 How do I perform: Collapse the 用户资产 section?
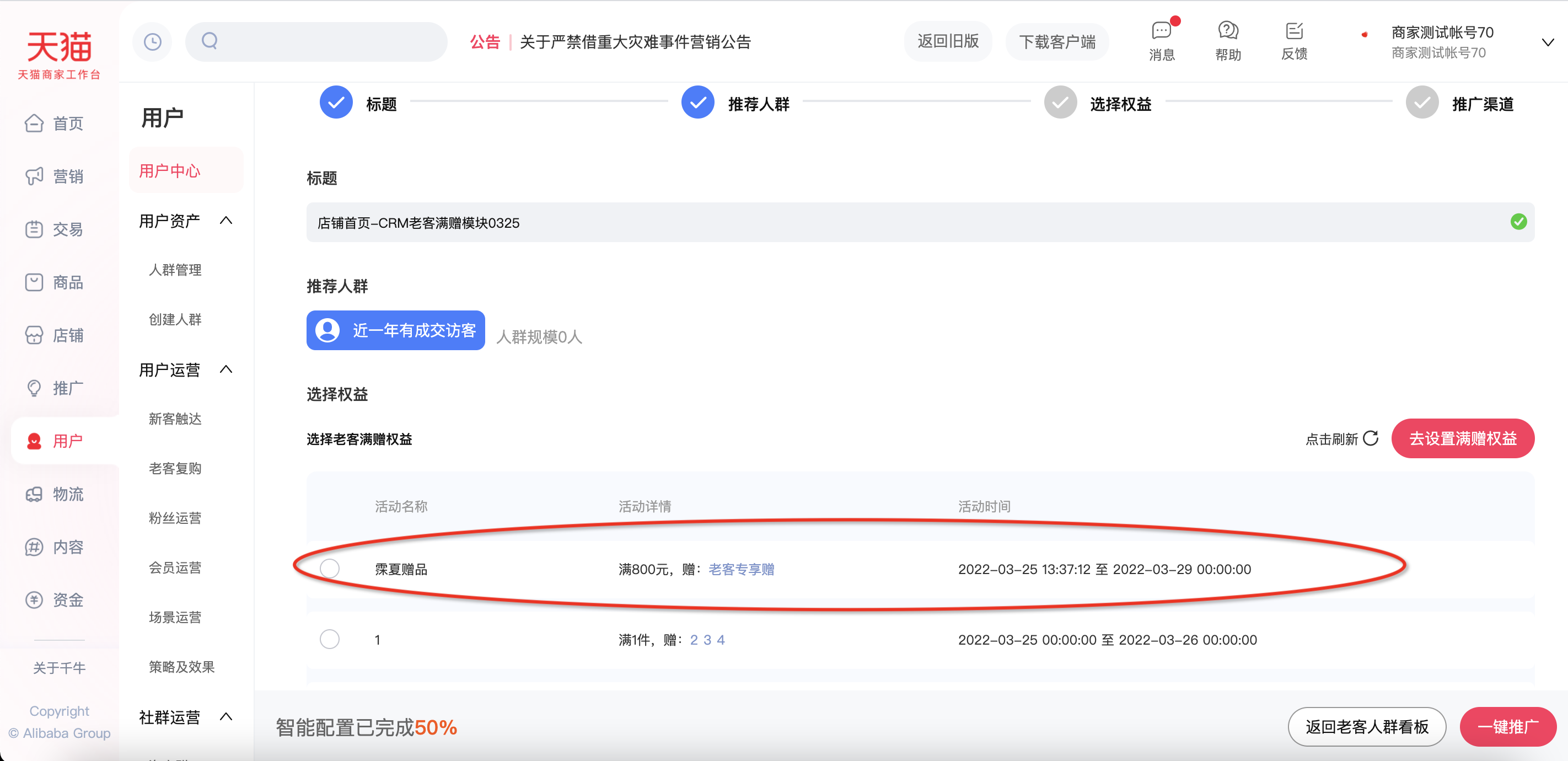point(226,221)
